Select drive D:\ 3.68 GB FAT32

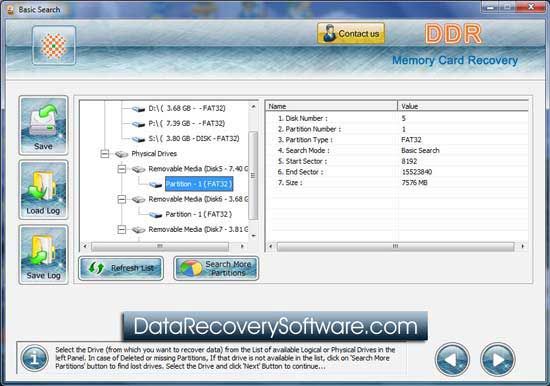click(x=187, y=108)
